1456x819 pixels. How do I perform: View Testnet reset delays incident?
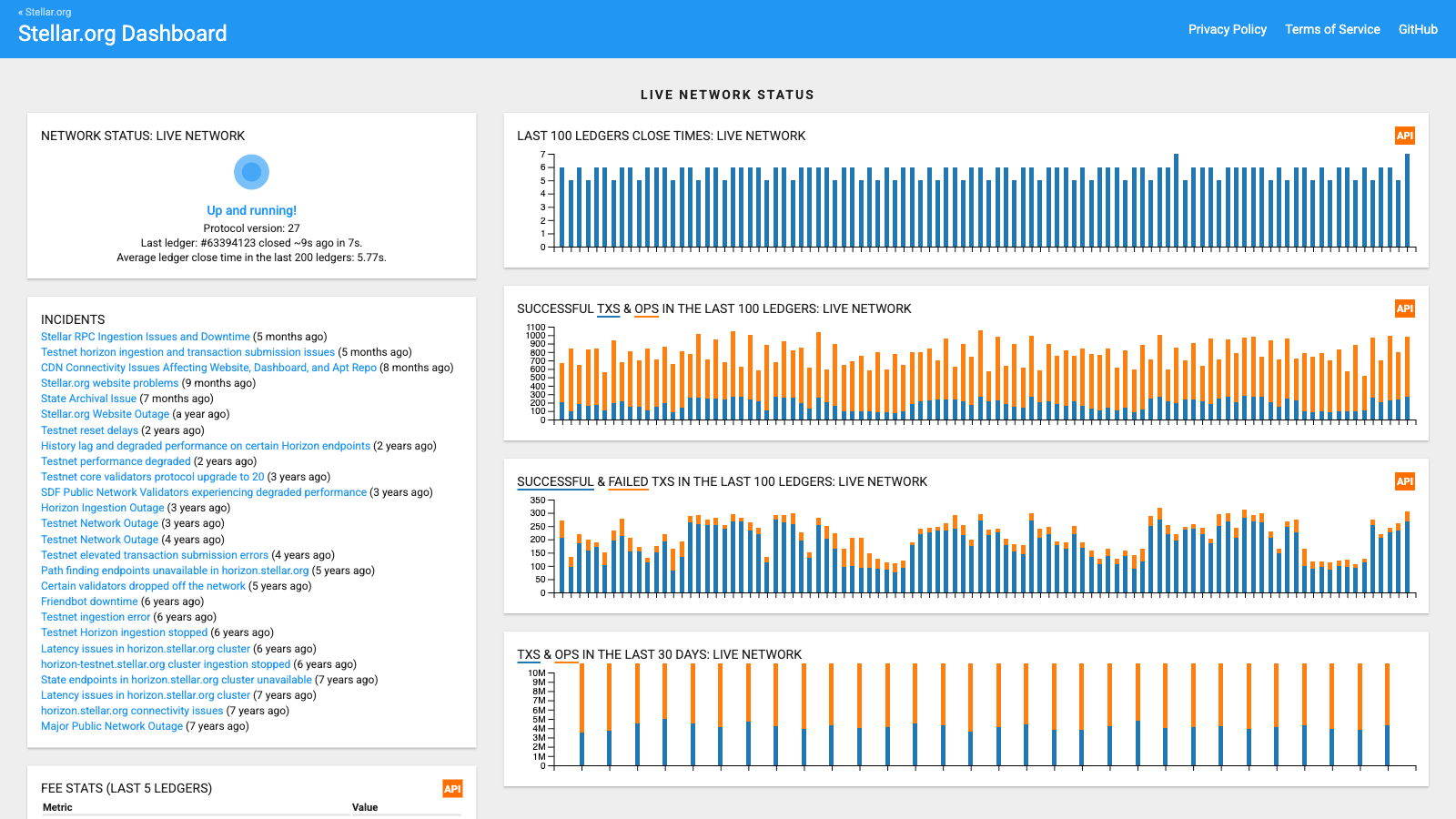(89, 430)
